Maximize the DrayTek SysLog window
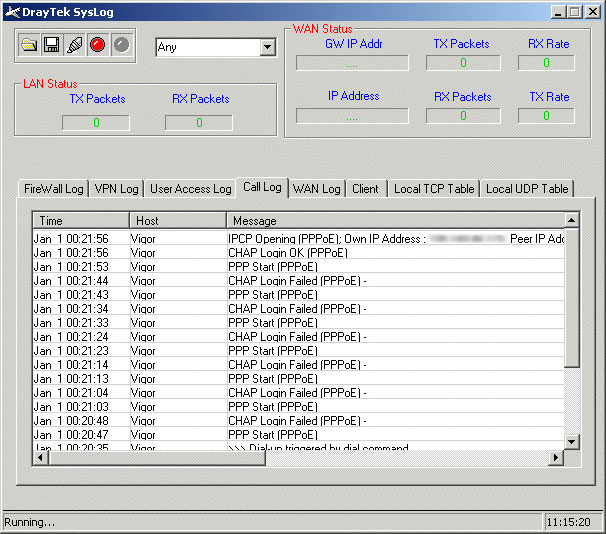606x534 pixels. pos(575,12)
